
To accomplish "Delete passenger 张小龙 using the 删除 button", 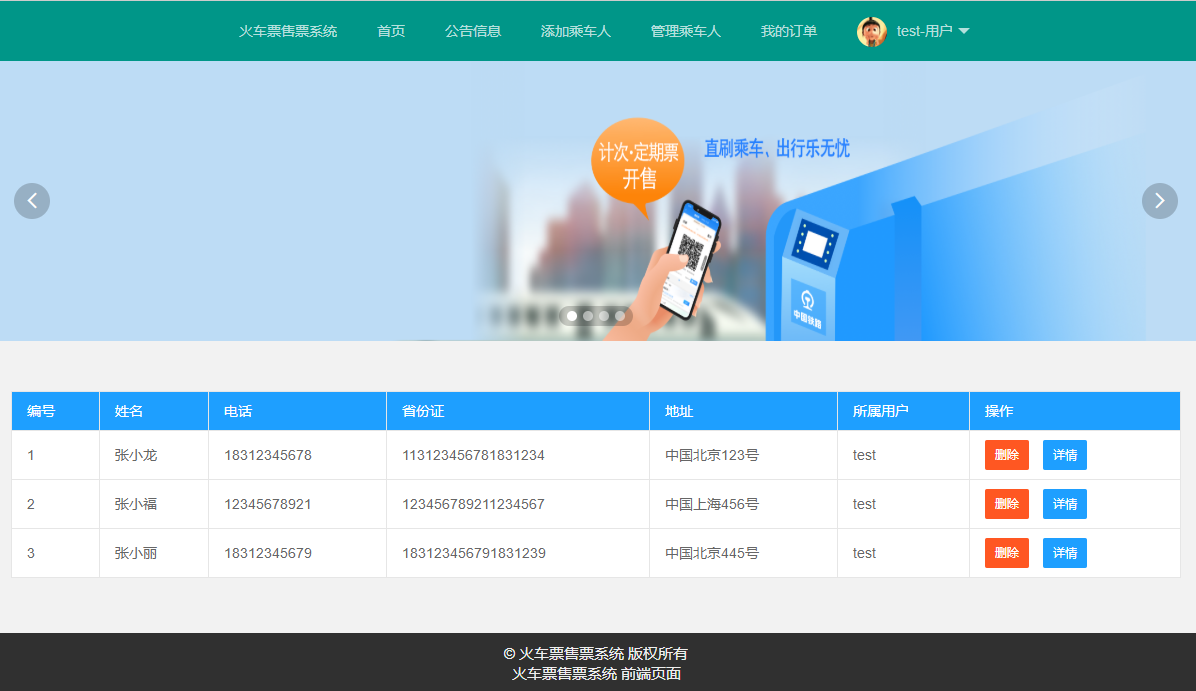I will [1006, 455].
